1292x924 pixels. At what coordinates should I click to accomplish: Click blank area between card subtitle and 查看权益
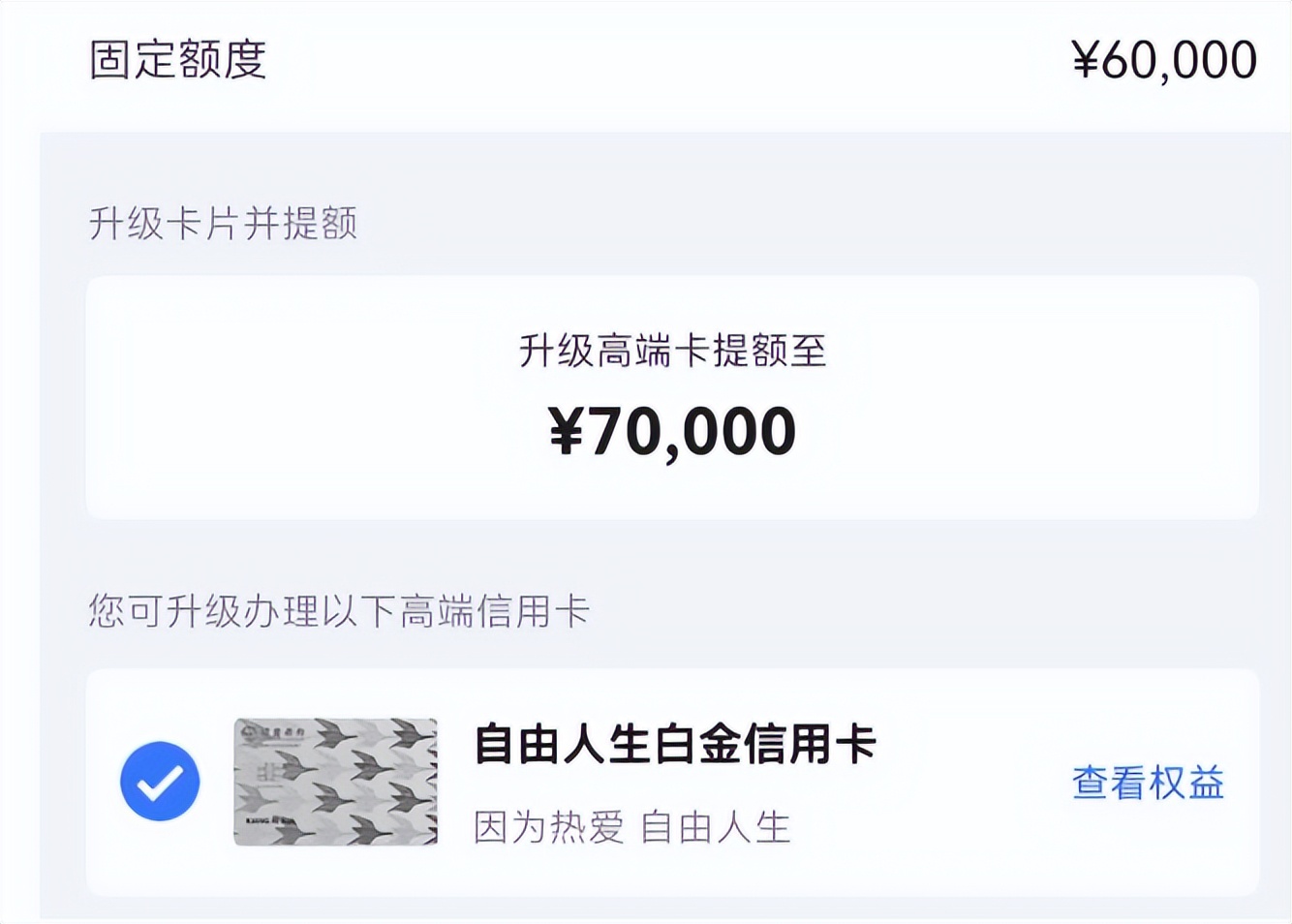click(930, 828)
